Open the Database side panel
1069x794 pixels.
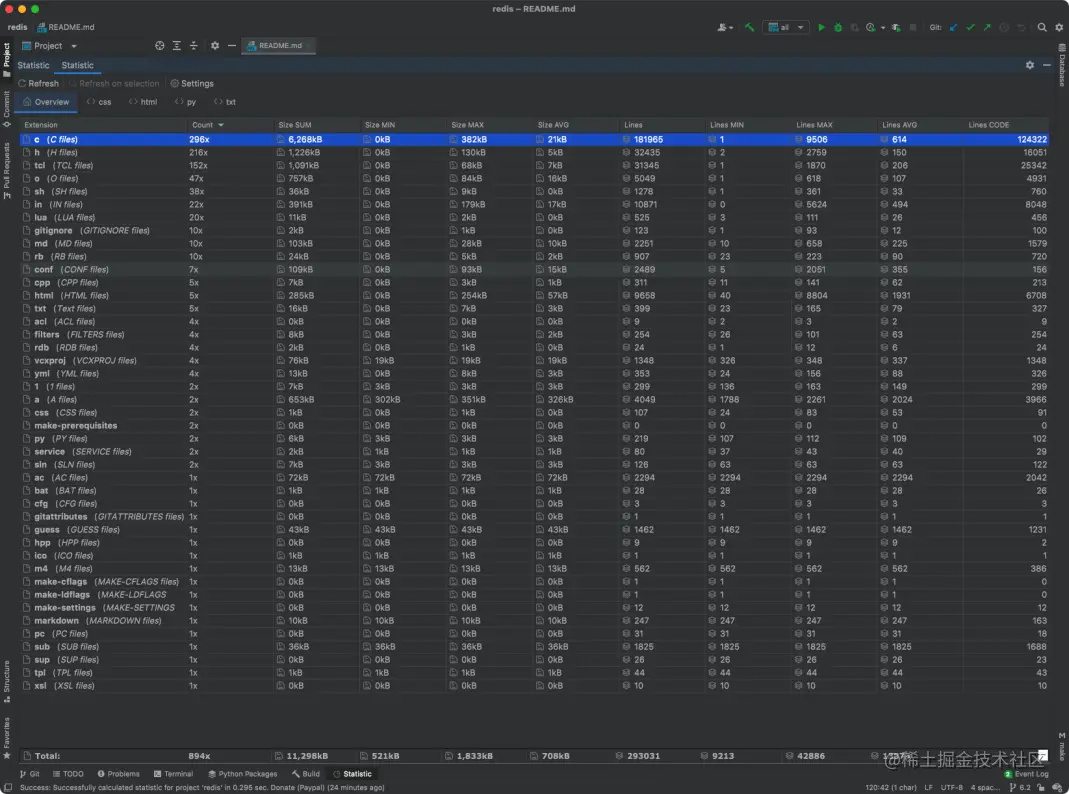coord(1062,66)
